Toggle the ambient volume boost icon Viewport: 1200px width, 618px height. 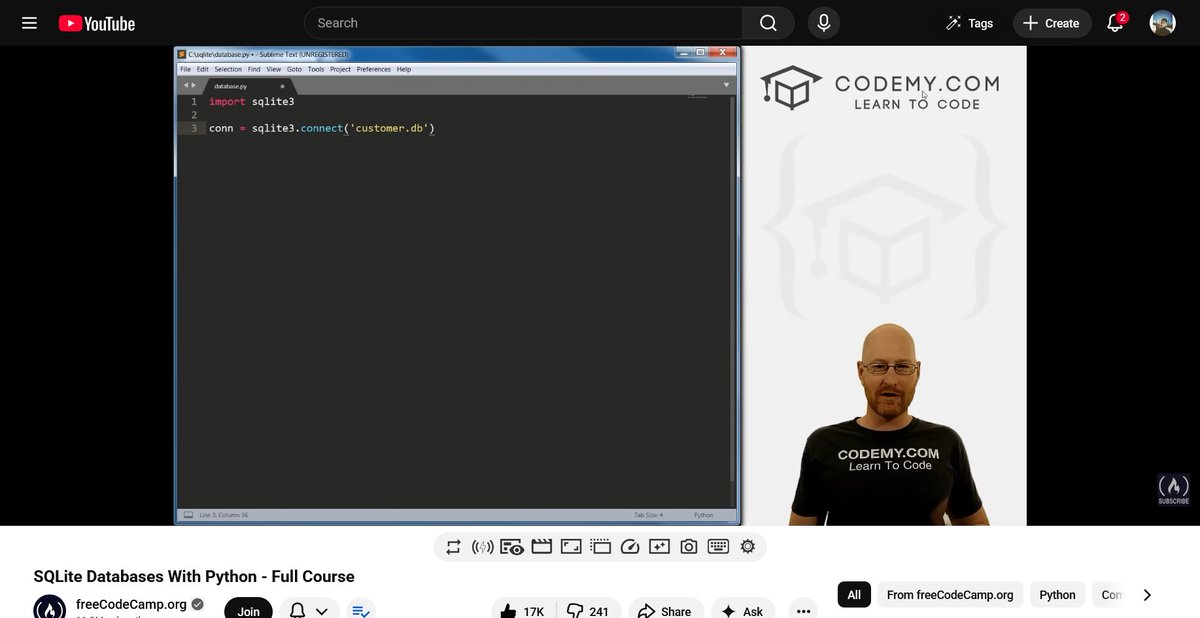point(482,547)
